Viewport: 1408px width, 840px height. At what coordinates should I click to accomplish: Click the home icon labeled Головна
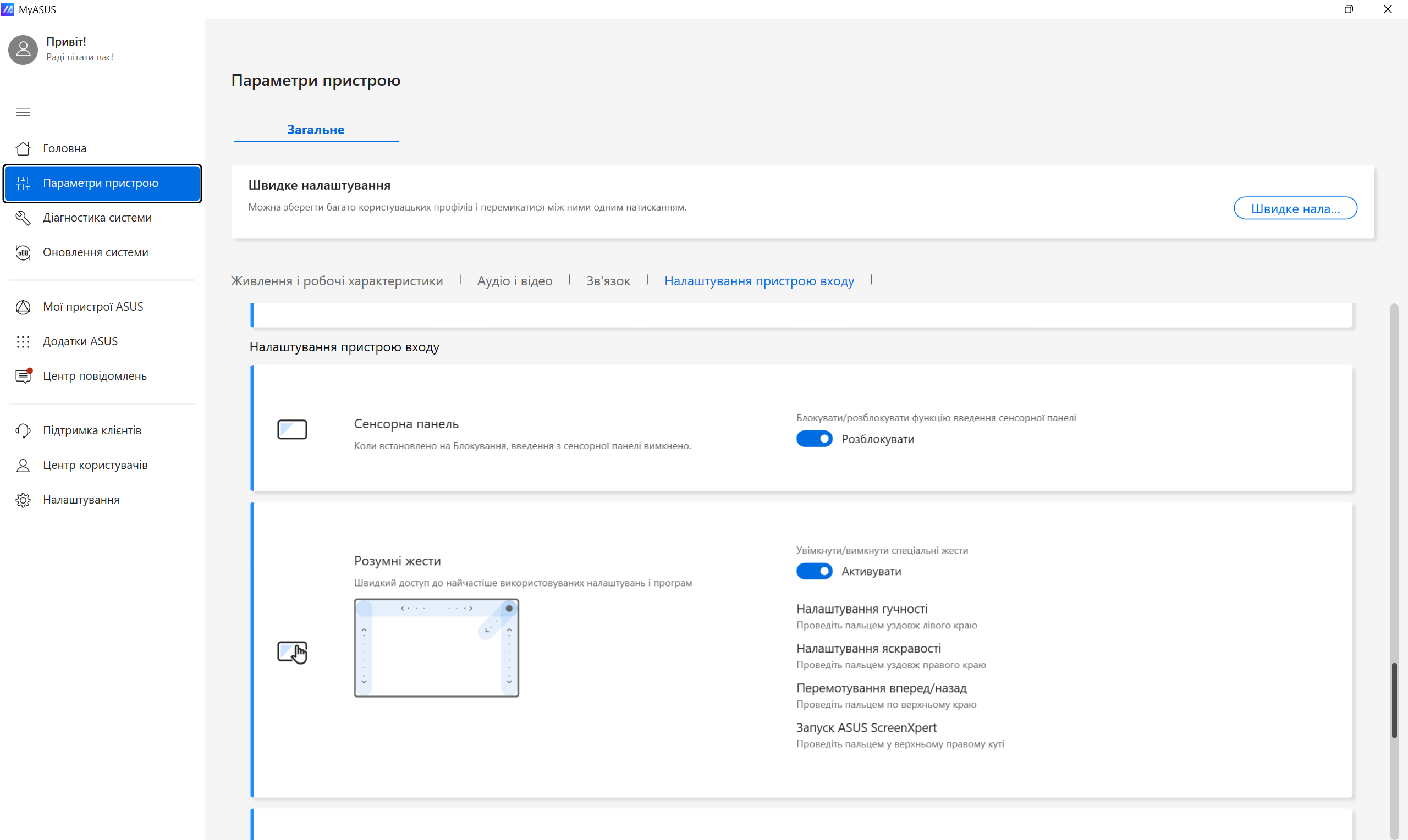click(23, 148)
